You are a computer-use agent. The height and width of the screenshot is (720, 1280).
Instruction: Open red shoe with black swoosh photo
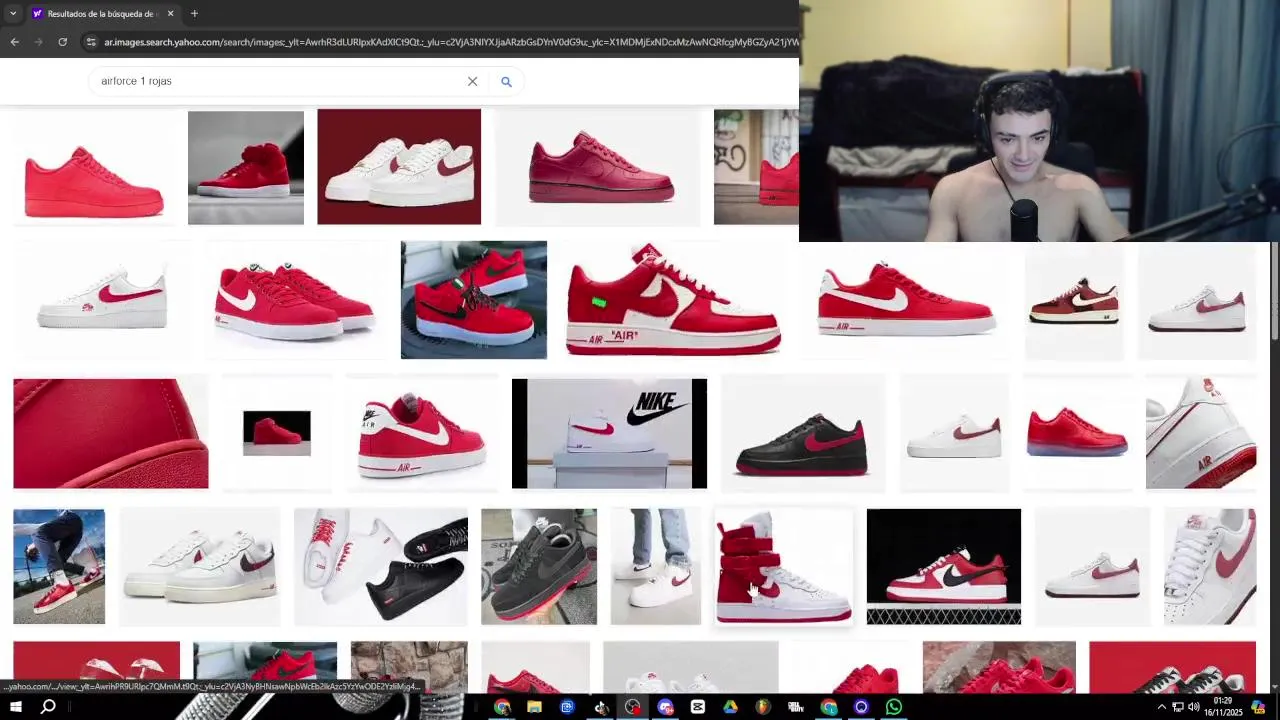coord(474,300)
